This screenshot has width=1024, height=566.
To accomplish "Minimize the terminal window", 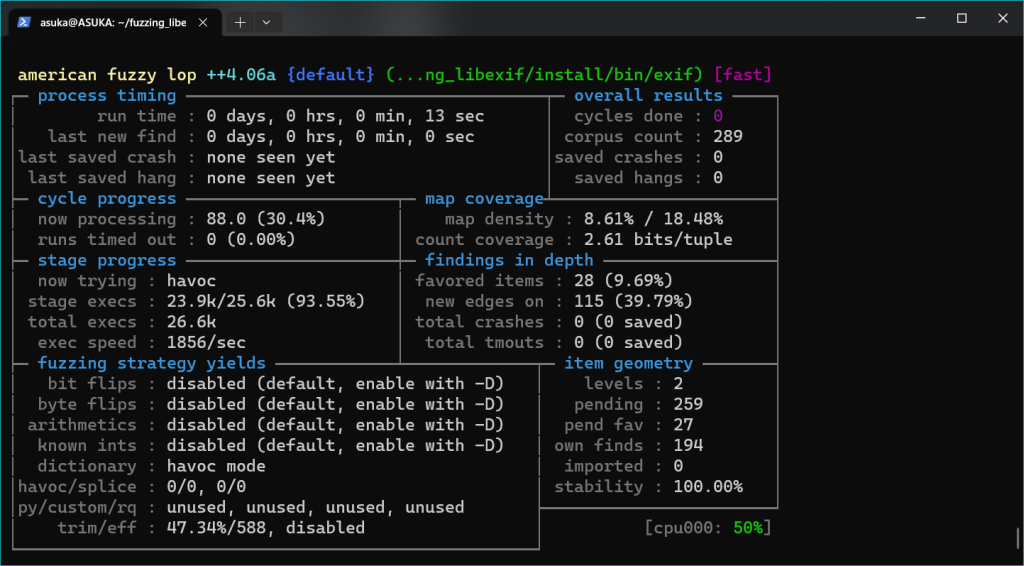I will tap(915, 18).
